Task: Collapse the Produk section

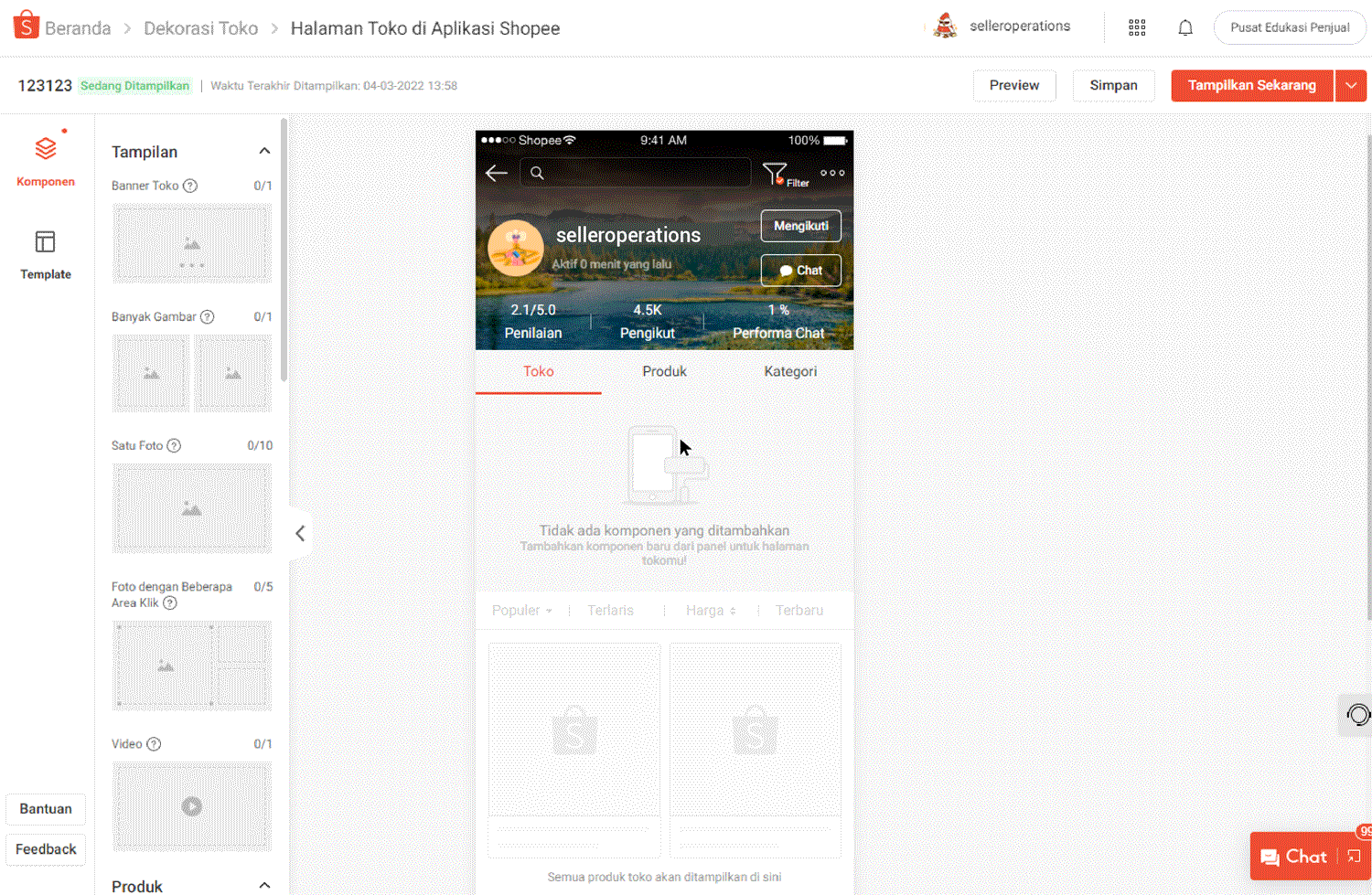Action: tap(264, 885)
